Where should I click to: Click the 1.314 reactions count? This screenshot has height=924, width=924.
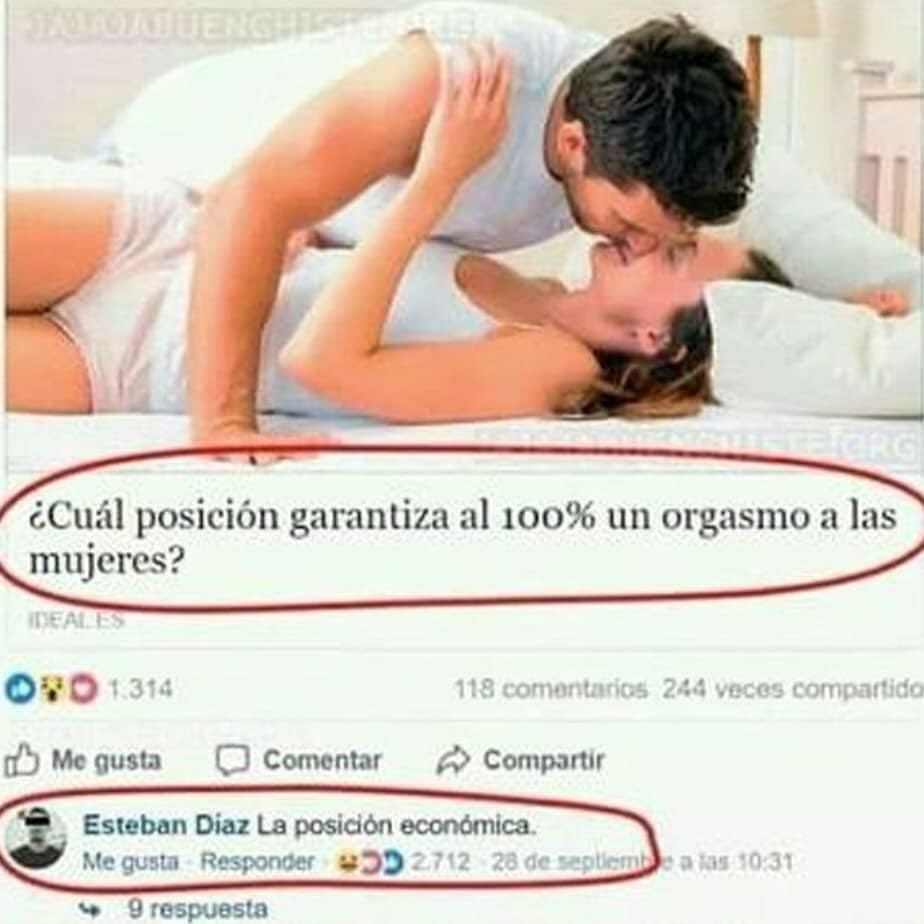141,688
